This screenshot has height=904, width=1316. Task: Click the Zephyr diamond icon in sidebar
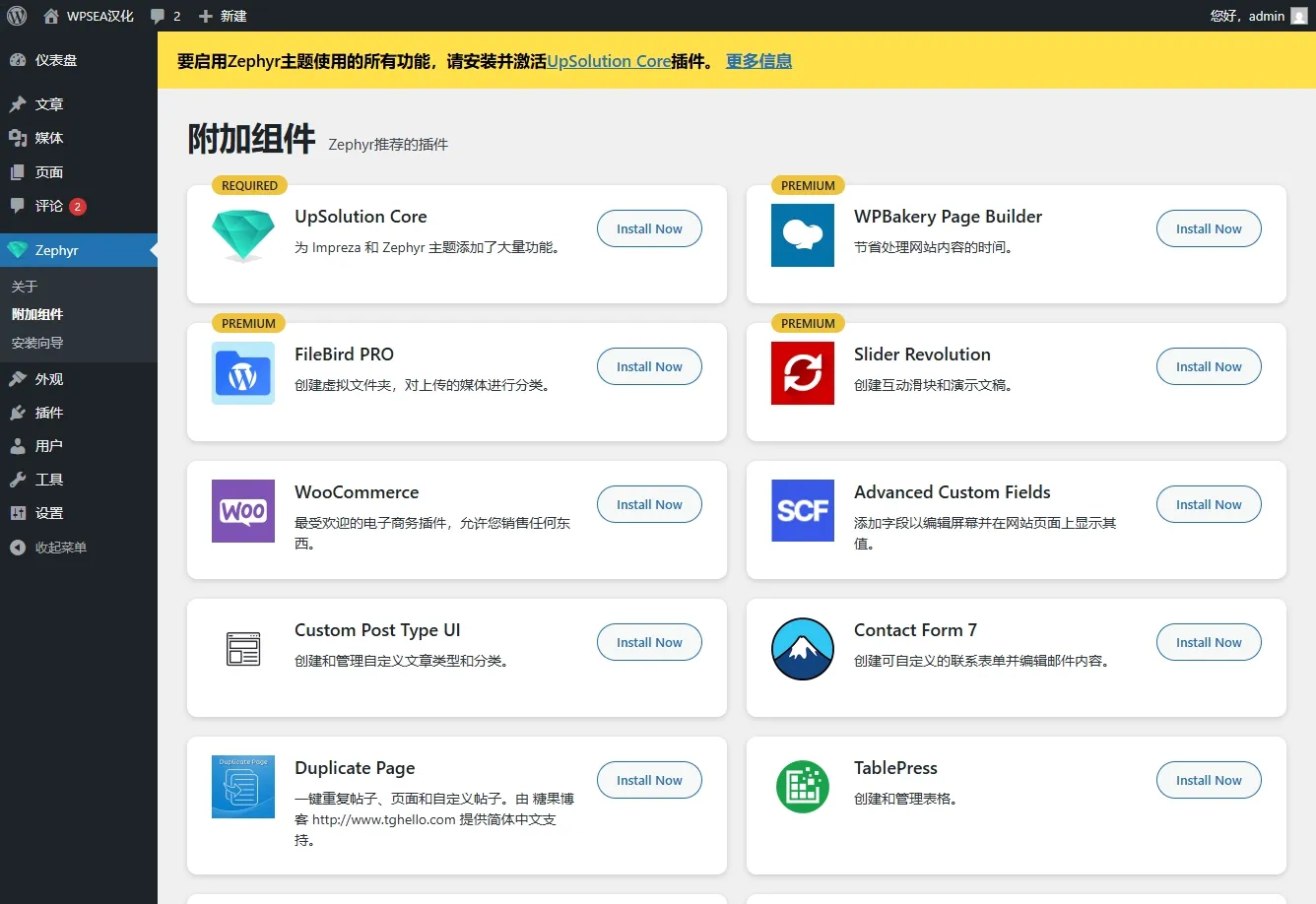click(x=18, y=250)
